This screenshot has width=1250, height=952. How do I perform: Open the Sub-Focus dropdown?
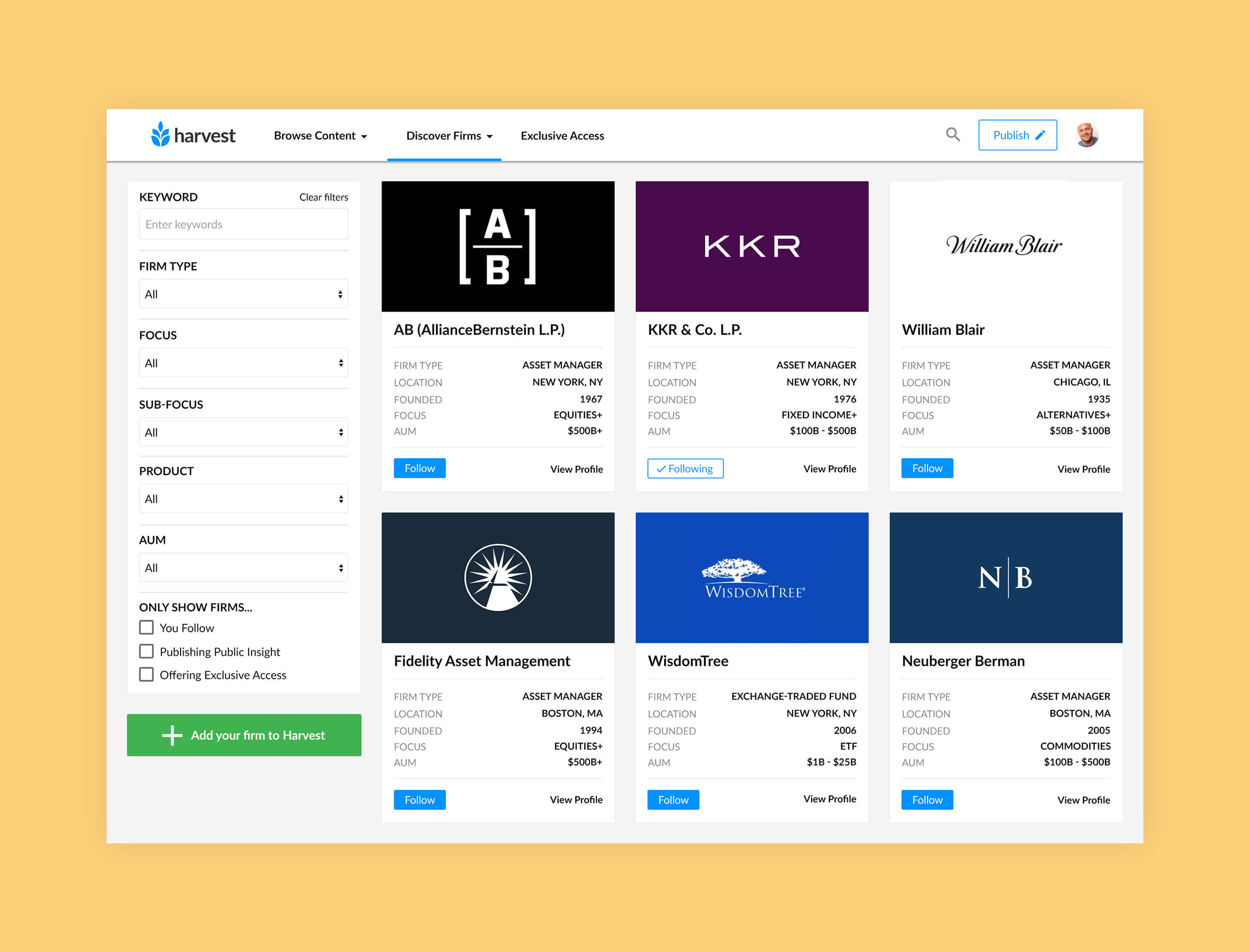[244, 432]
